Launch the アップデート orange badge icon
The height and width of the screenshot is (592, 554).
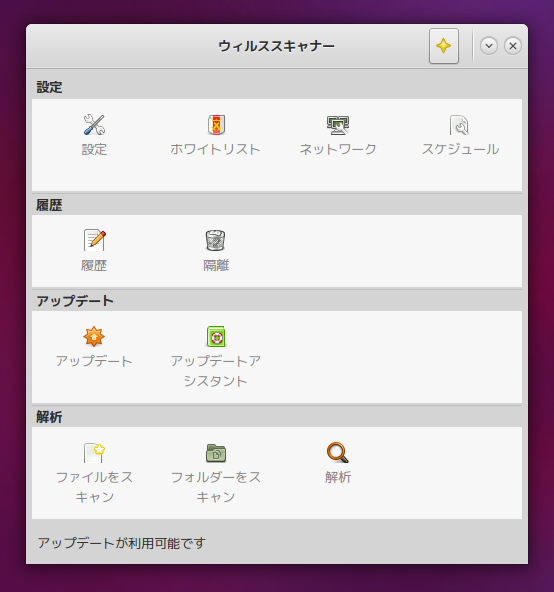94,336
